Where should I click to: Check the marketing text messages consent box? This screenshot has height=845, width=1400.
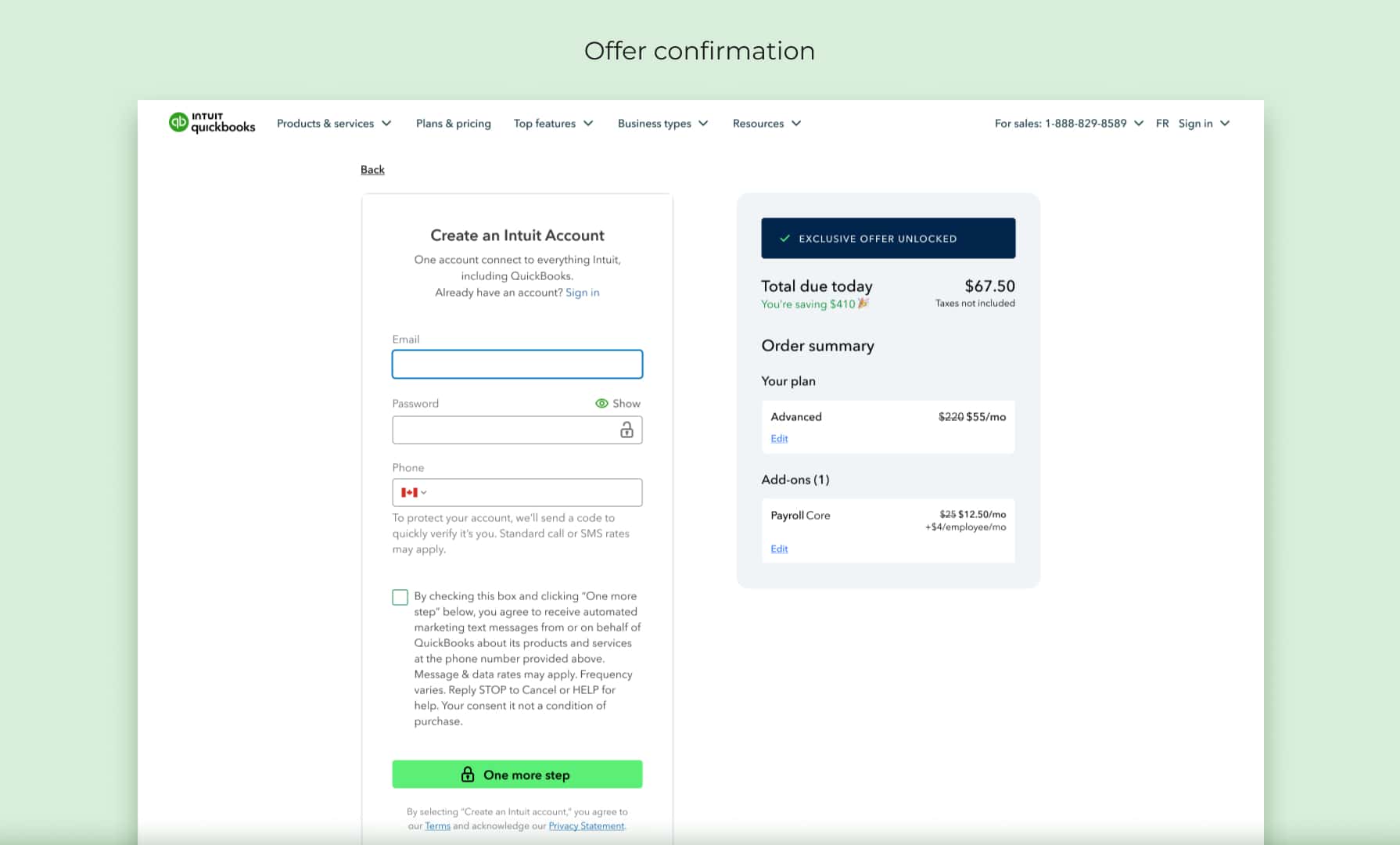[400, 597]
